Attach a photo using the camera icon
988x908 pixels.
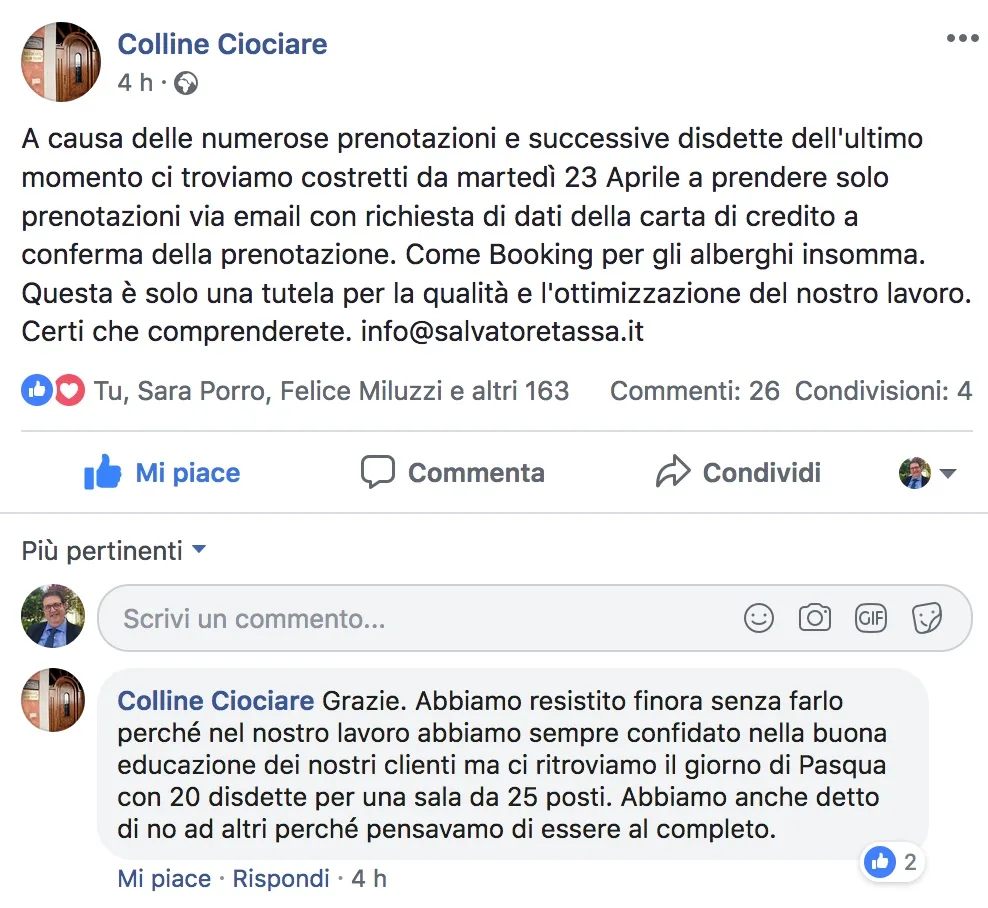click(815, 618)
